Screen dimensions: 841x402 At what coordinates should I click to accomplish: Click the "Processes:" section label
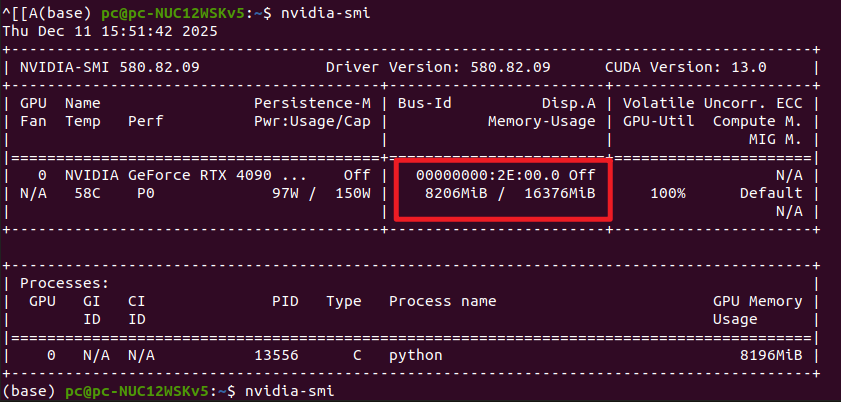coord(64,283)
